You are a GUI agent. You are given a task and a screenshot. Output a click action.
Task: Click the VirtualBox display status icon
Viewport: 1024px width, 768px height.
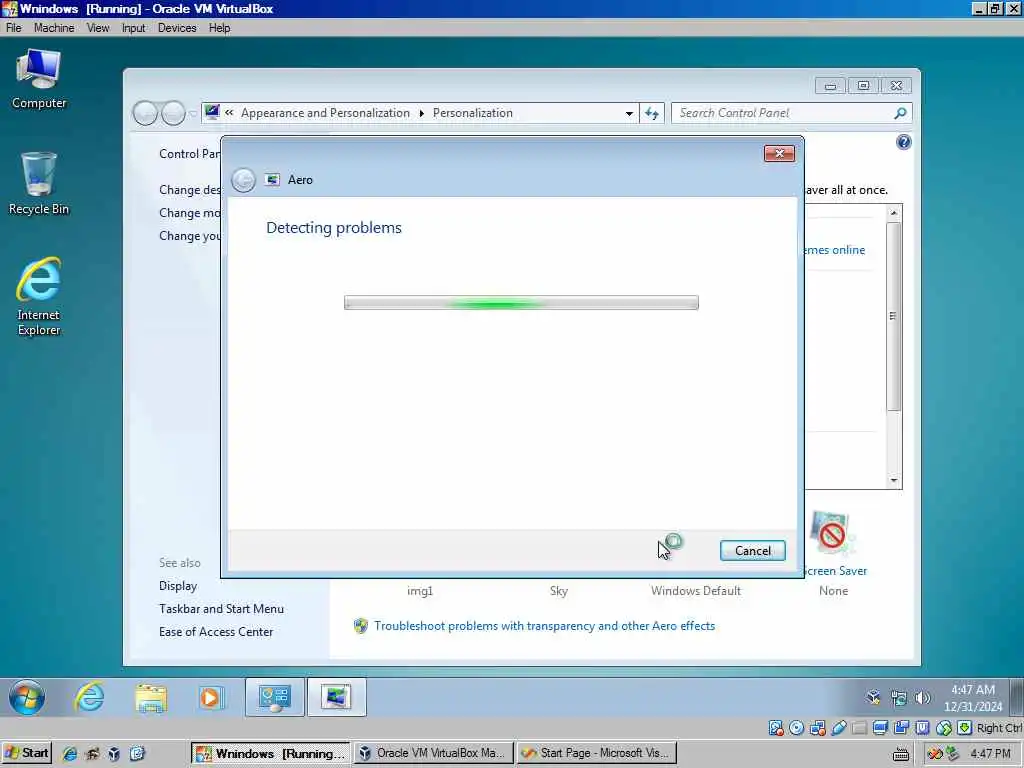(x=880, y=728)
